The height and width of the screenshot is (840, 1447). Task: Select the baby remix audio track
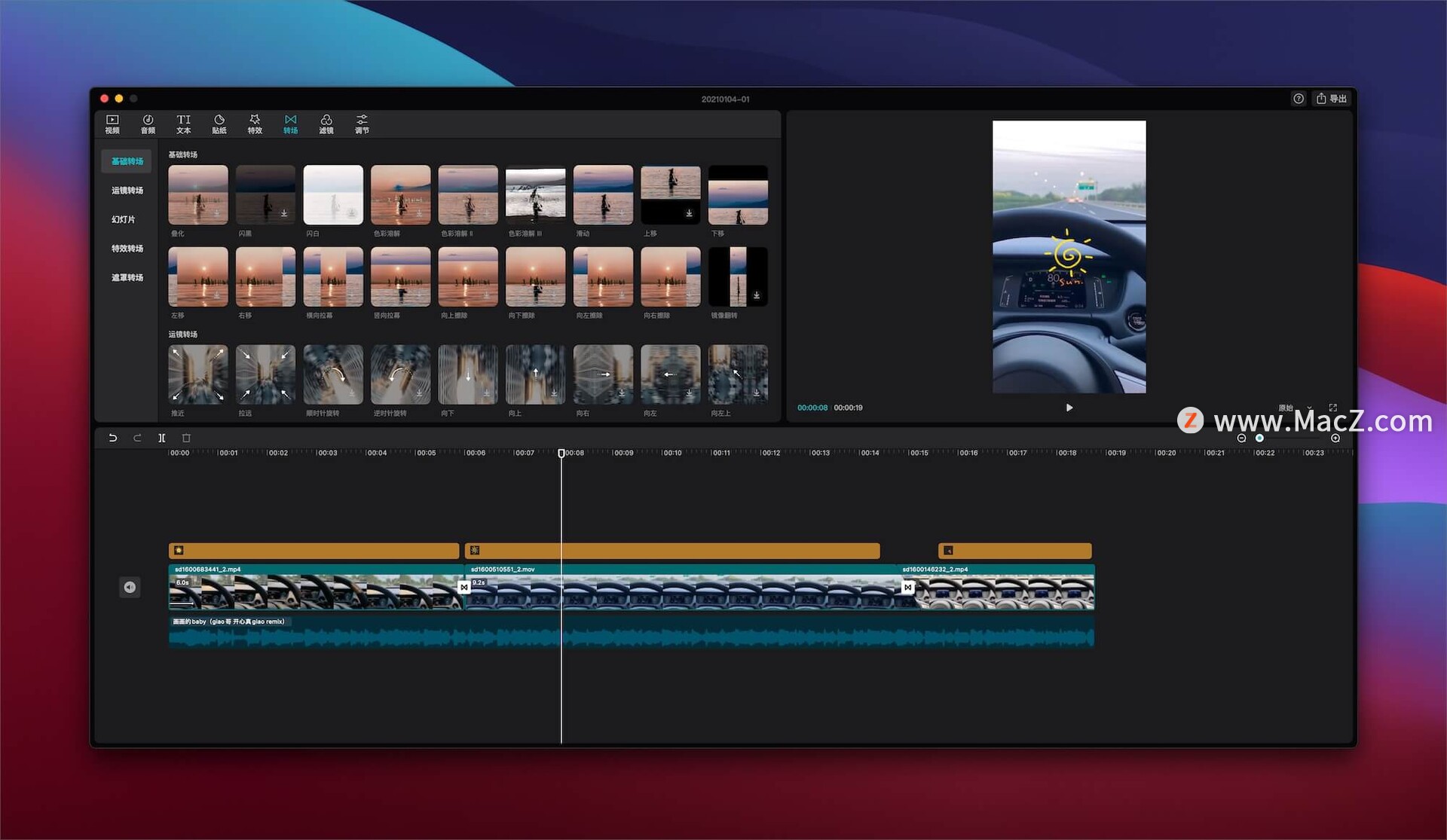631,631
